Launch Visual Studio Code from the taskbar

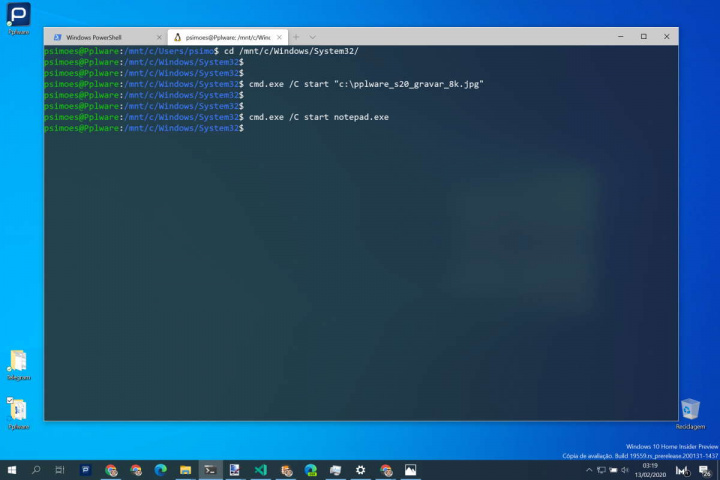[x=260, y=470]
